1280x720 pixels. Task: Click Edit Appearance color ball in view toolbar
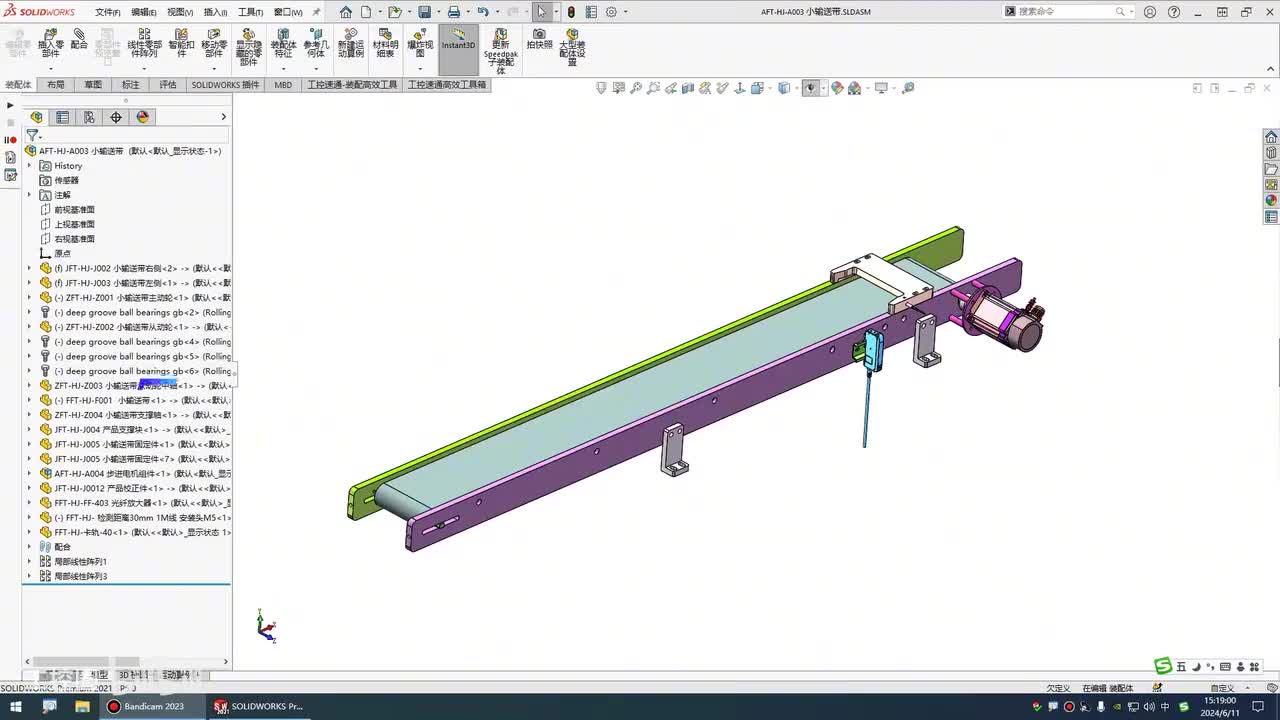pos(837,88)
